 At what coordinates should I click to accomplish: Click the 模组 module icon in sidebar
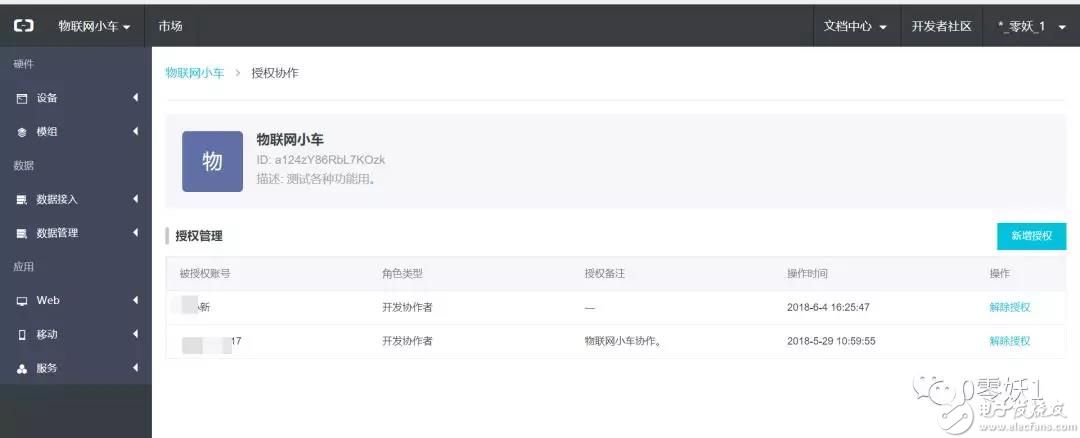pyautogui.click(x=22, y=132)
